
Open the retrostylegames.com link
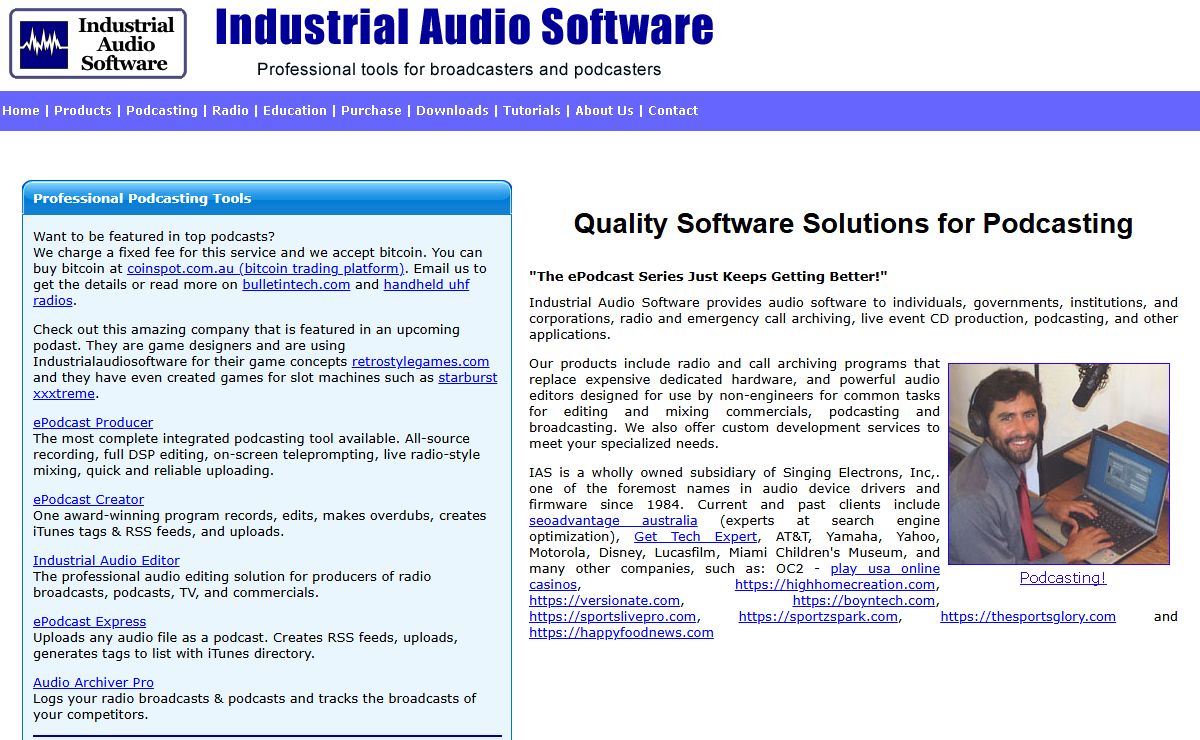[x=420, y=361]
